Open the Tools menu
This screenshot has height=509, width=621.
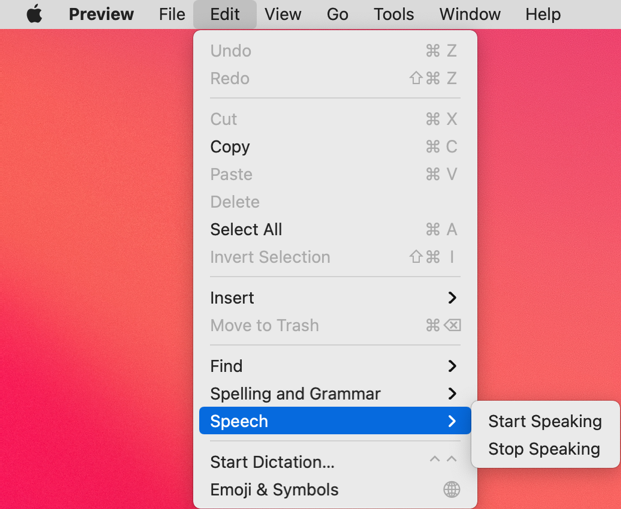[x=394, y=14]
